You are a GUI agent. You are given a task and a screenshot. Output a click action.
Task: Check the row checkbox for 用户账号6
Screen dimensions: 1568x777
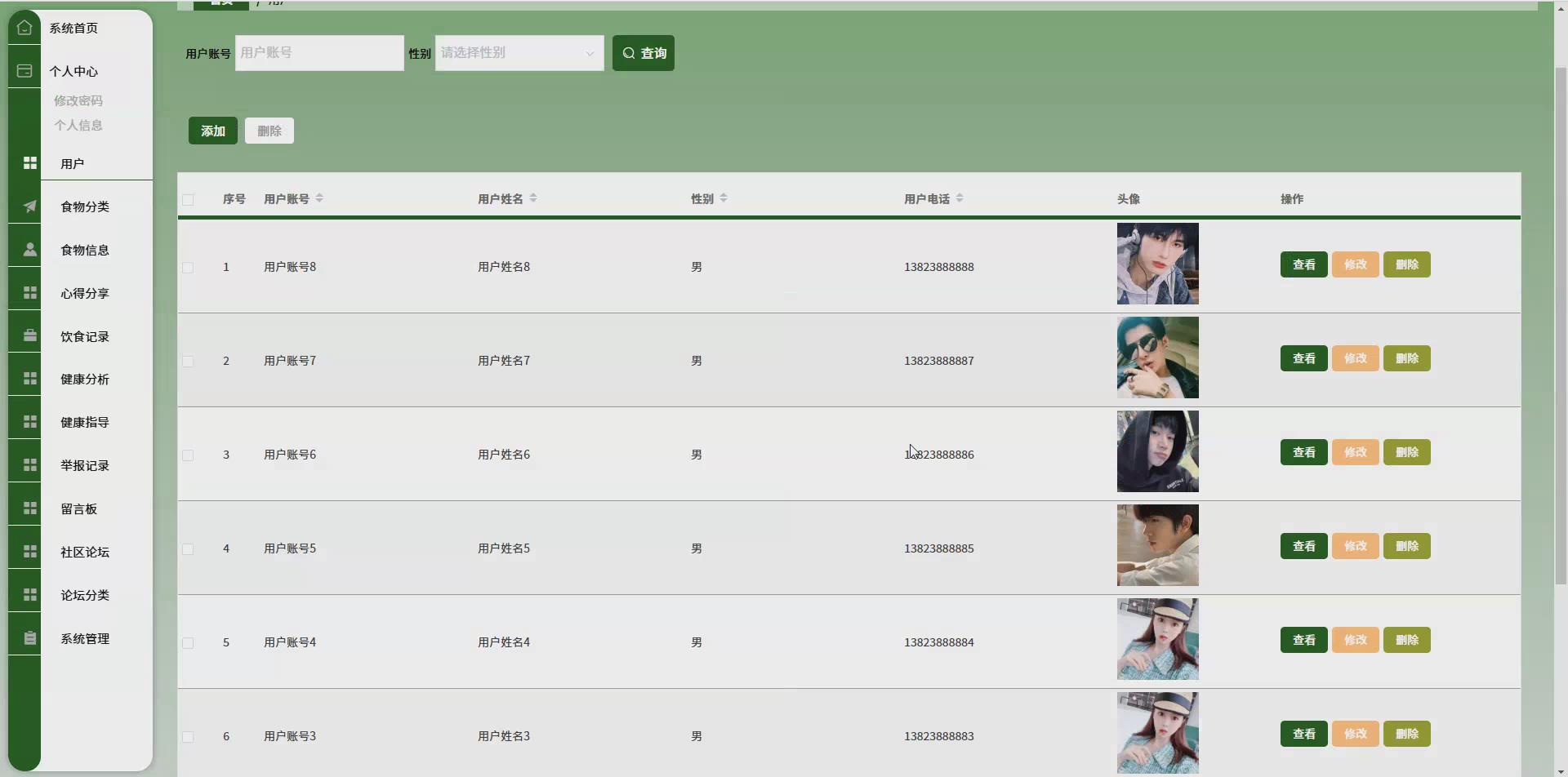[188, 455]
